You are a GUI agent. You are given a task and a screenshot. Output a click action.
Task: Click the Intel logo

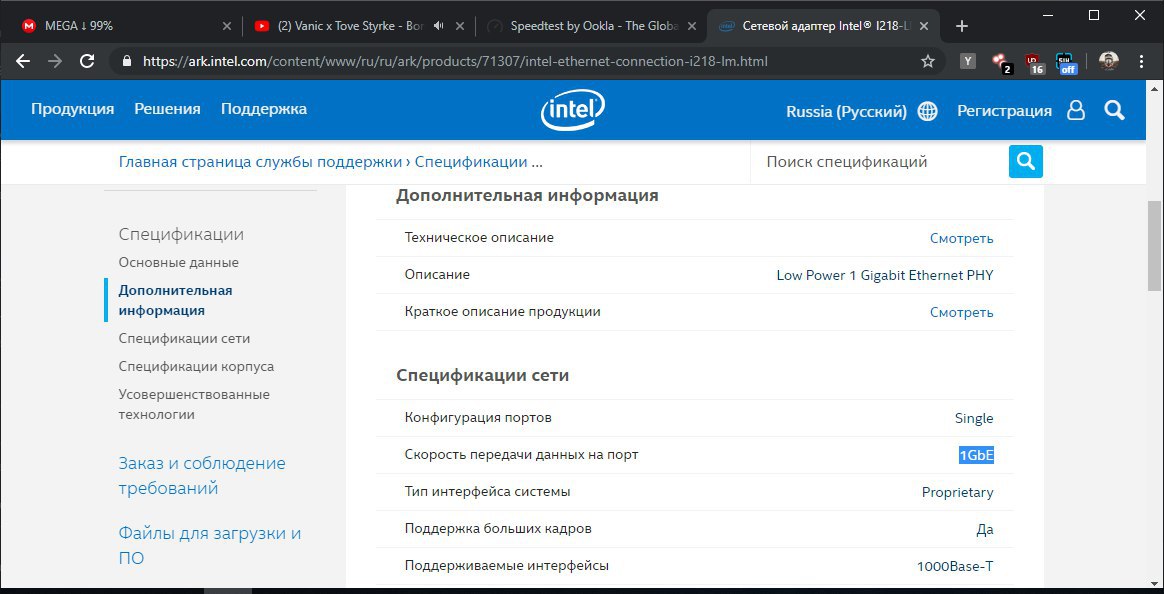coord(572,111)
